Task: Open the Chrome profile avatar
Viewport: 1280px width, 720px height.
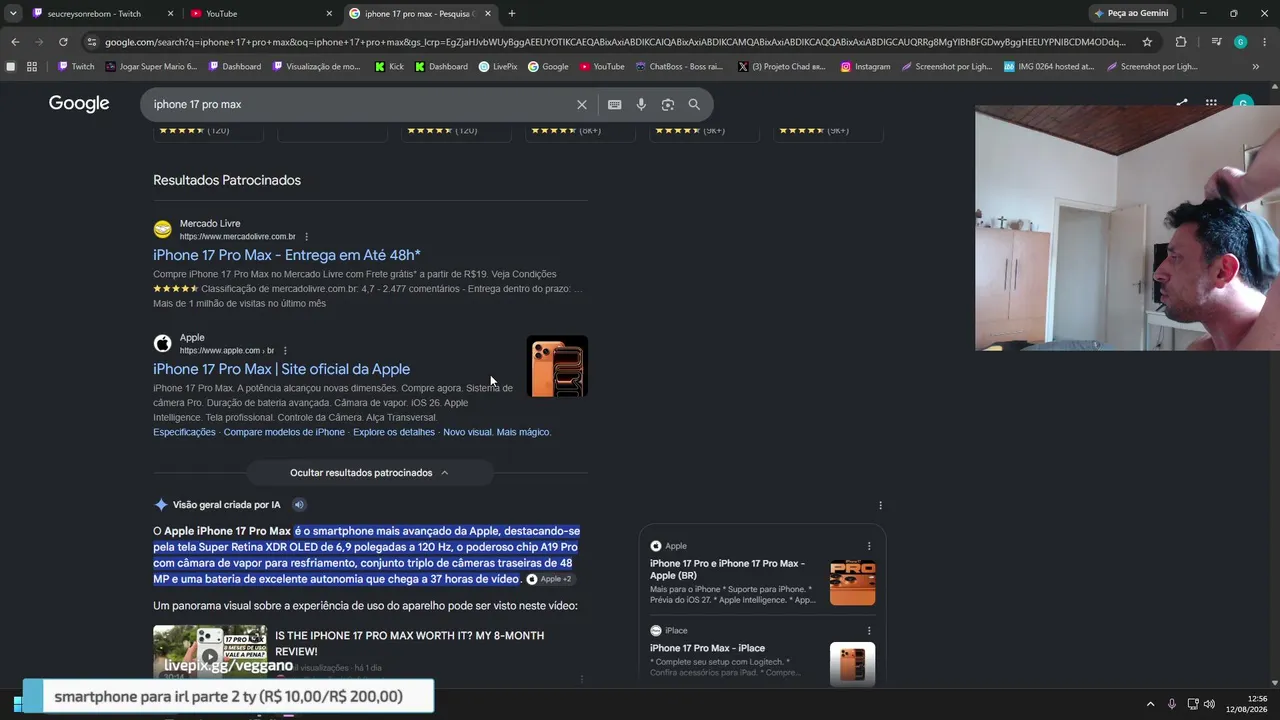Action: click(1240, 42)
